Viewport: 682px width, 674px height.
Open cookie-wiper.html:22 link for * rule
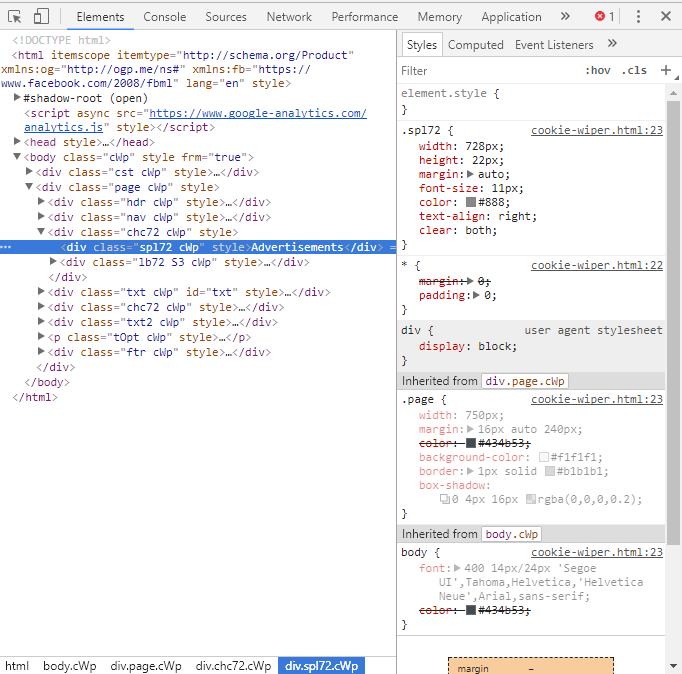point(597,265)
